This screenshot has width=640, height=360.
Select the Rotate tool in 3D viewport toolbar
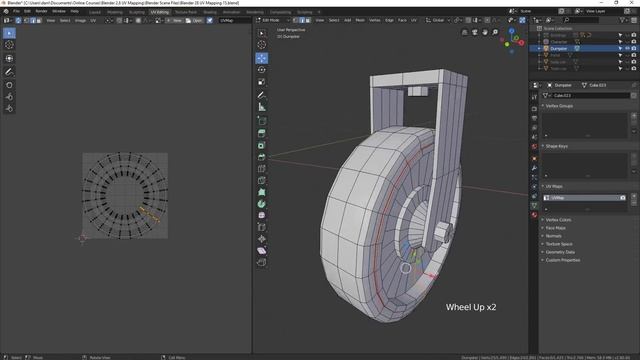(x=262, y=70)
